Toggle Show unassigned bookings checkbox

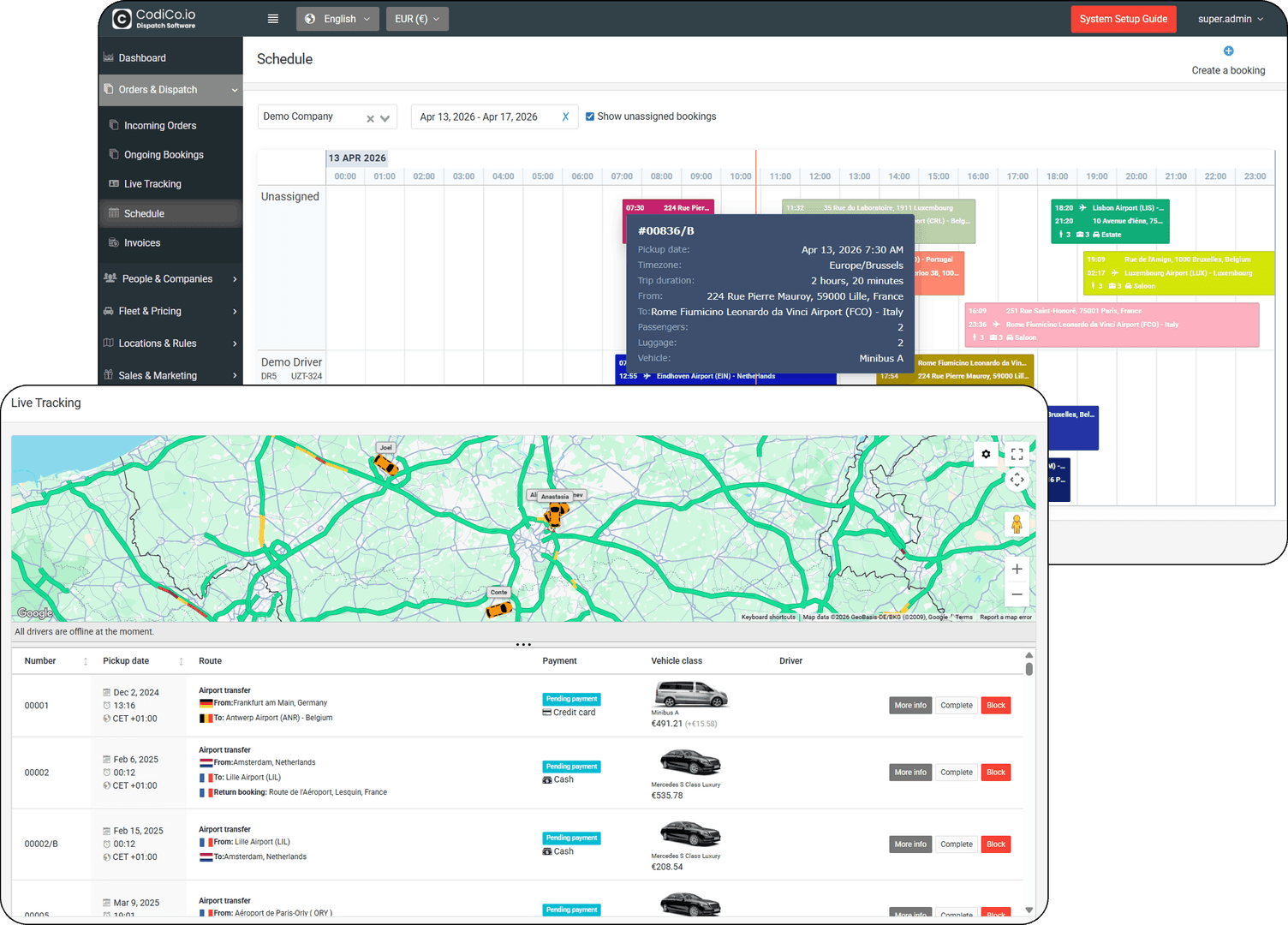click(x=589, y=116)
